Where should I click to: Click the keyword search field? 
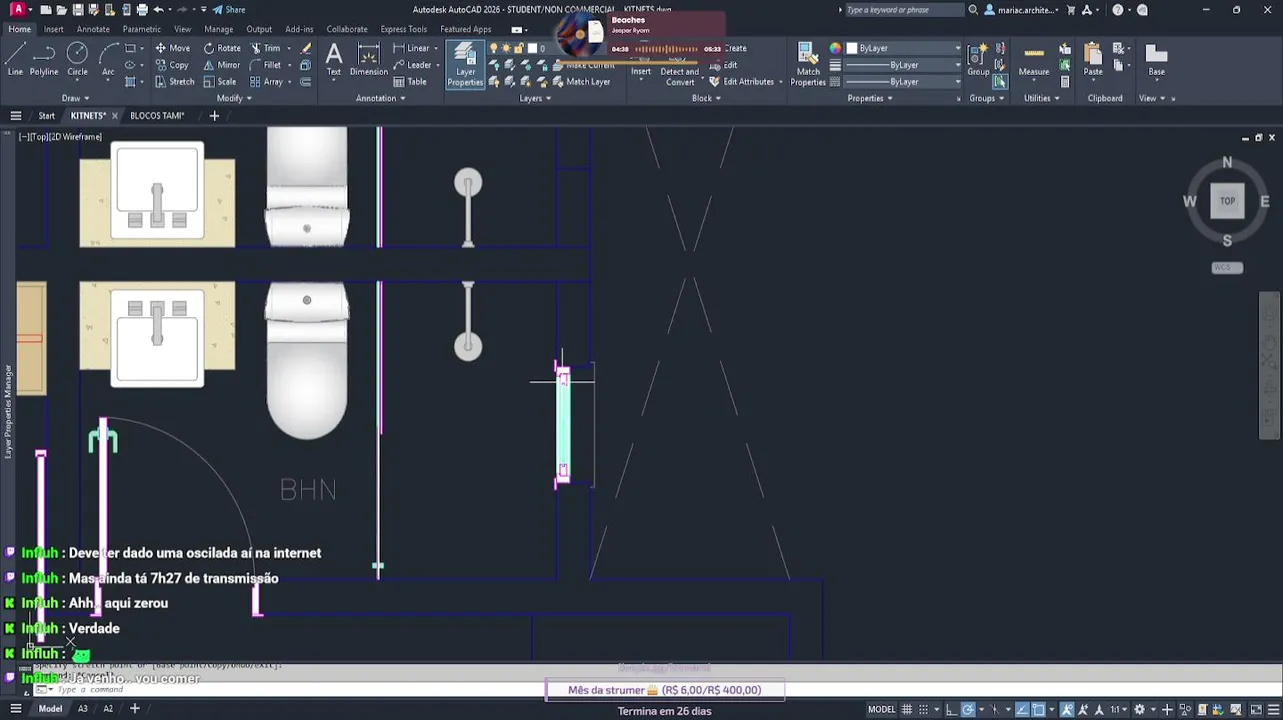(x=903, y=10)
